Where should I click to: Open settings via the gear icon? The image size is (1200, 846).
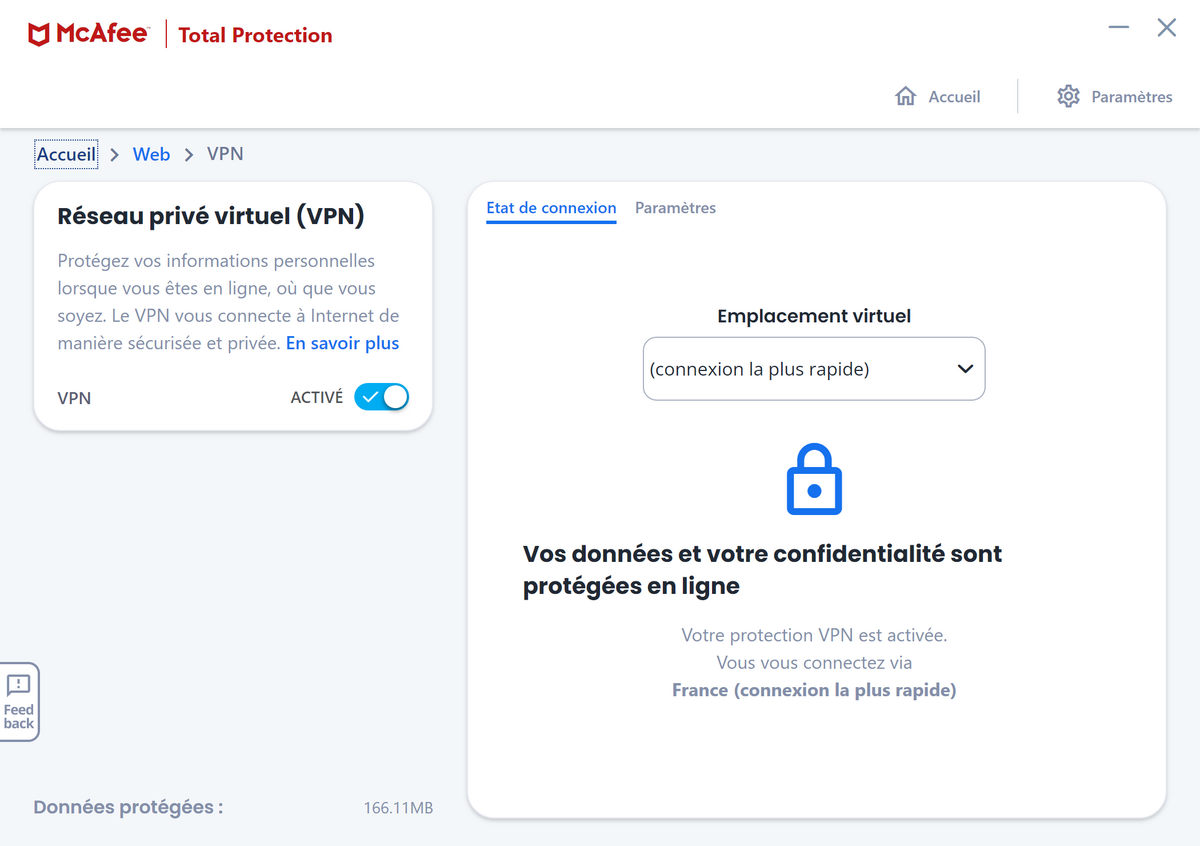pos(1068,97)
